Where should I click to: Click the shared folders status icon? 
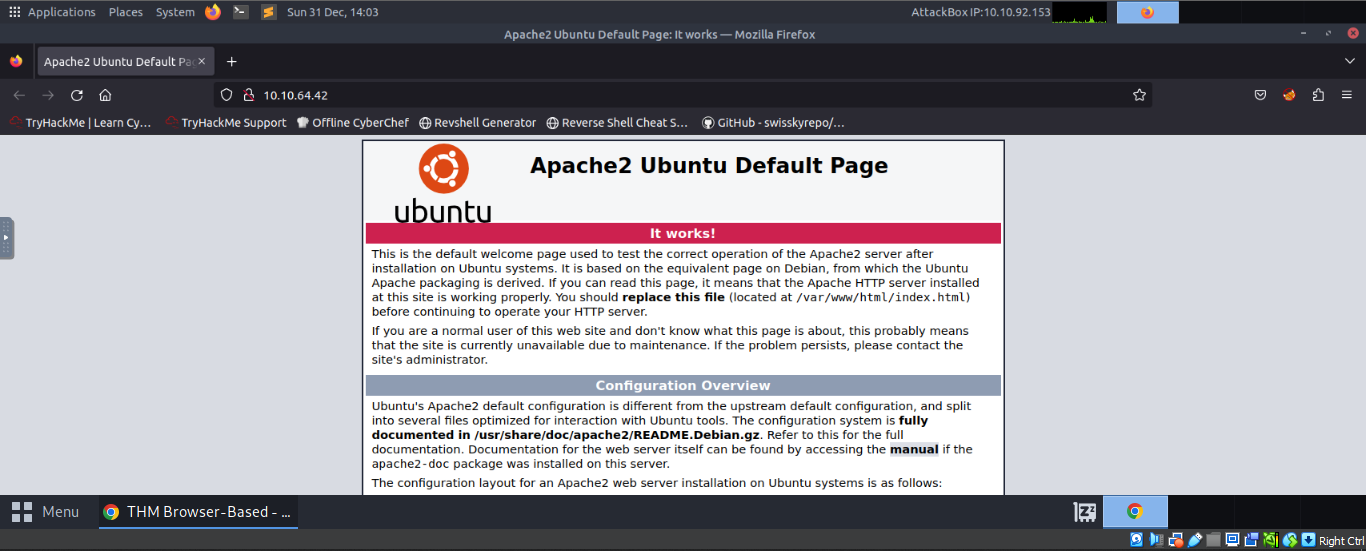tap(1213, 540)
